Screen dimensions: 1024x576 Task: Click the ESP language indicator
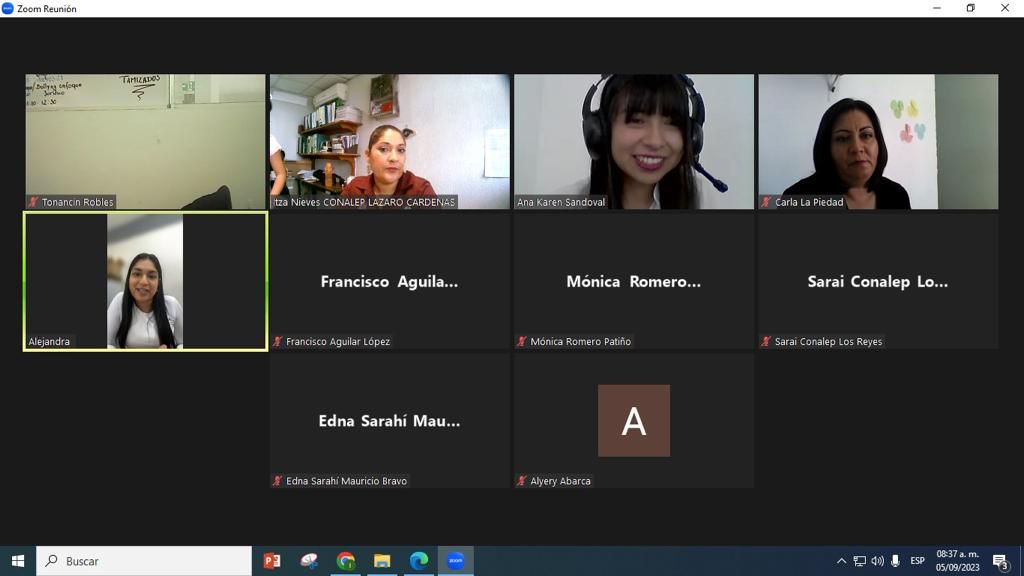(x=917, y=561)
